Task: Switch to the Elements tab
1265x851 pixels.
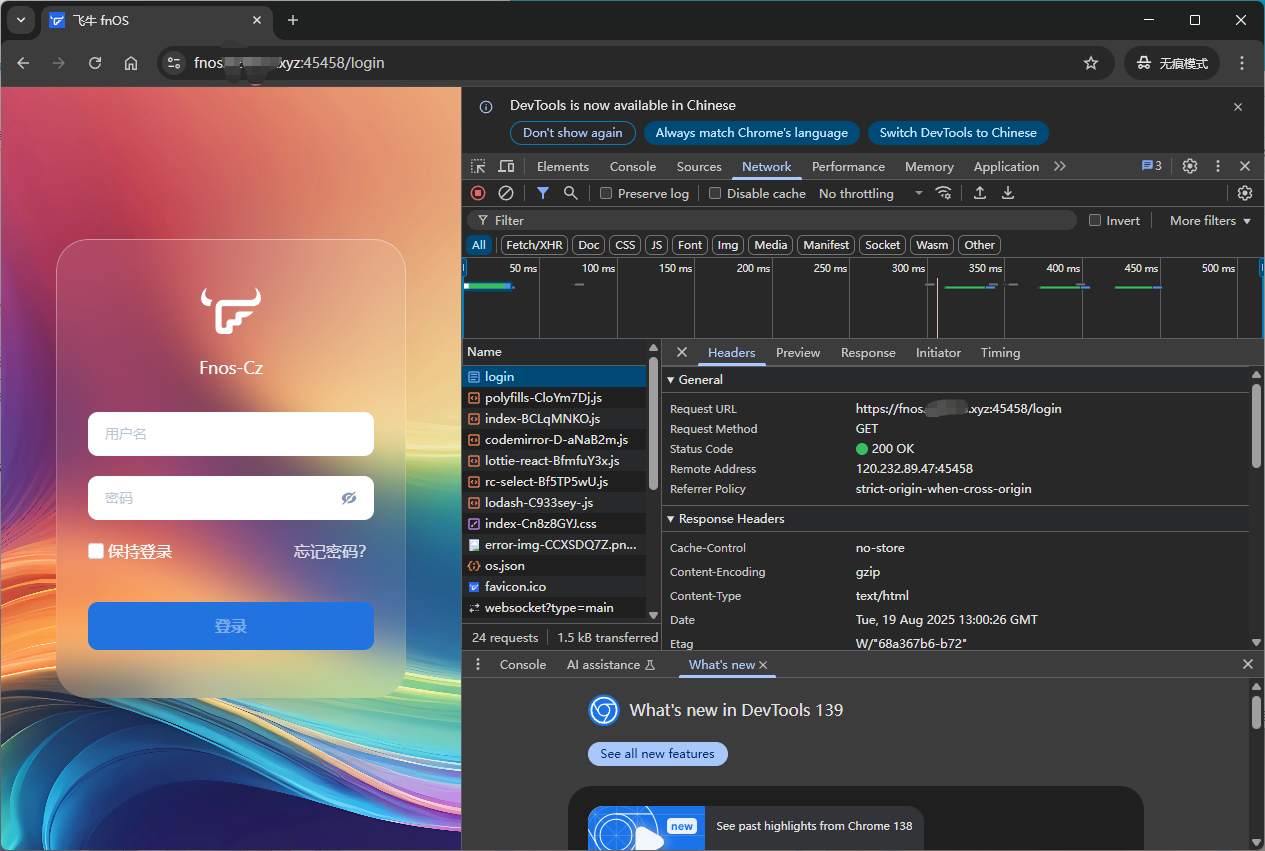Action: pyautogui.click(x=563, y=167)
